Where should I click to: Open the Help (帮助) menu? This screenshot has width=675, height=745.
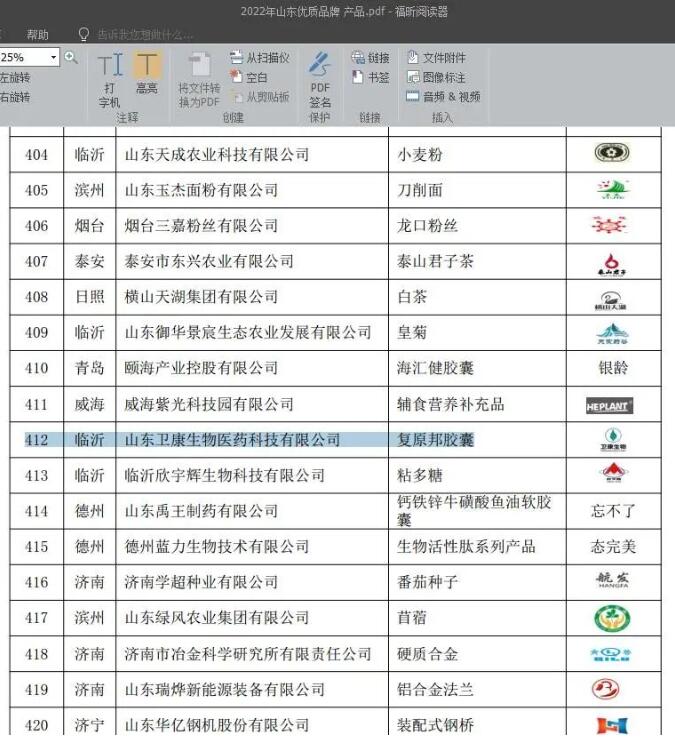37,34
